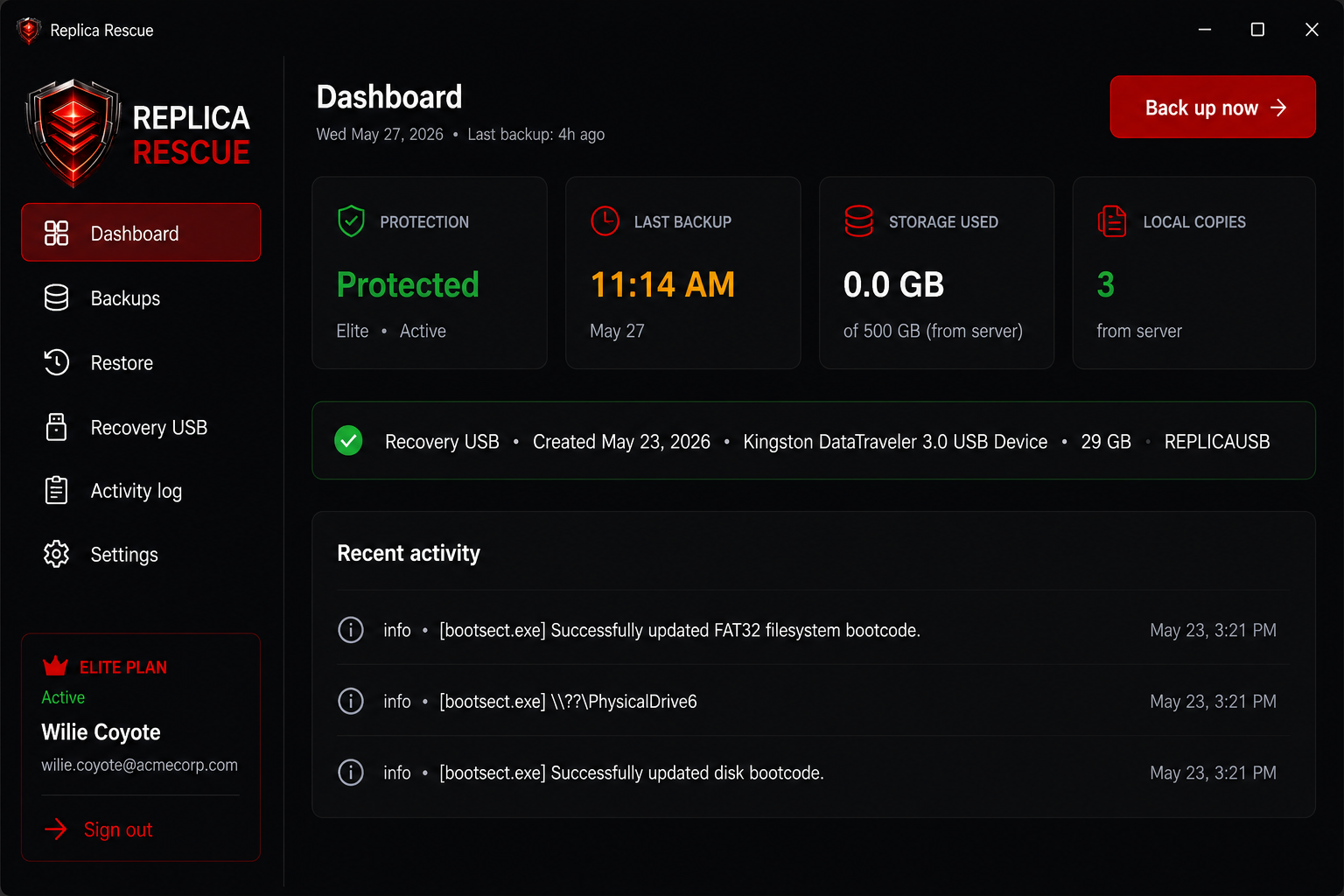Viewport: 1344px width, 896px height.
Task: Click the Dashboard grid icon in sidebar
Action: click(56, 233)
